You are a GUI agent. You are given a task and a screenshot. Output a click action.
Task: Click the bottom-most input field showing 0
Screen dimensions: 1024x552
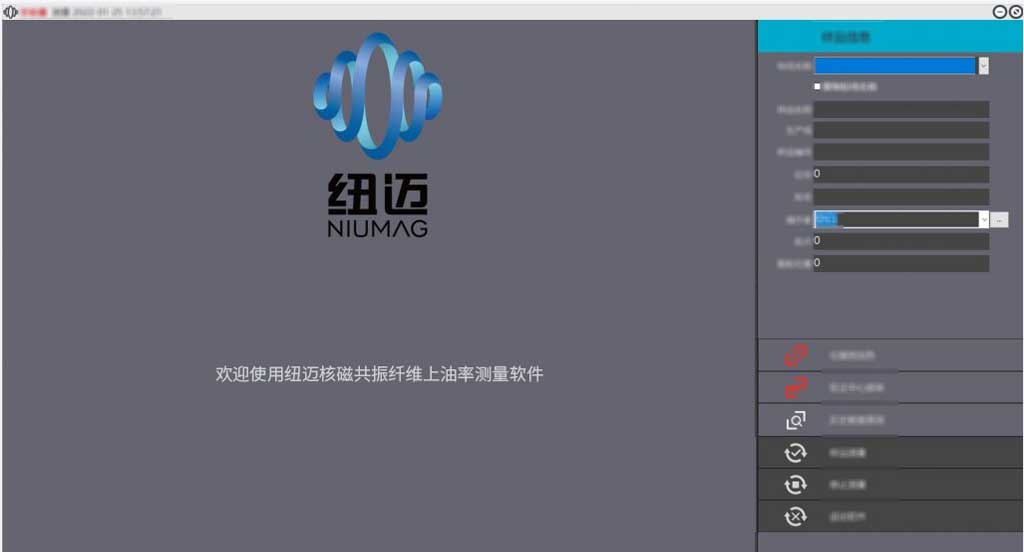pos(901,263)
